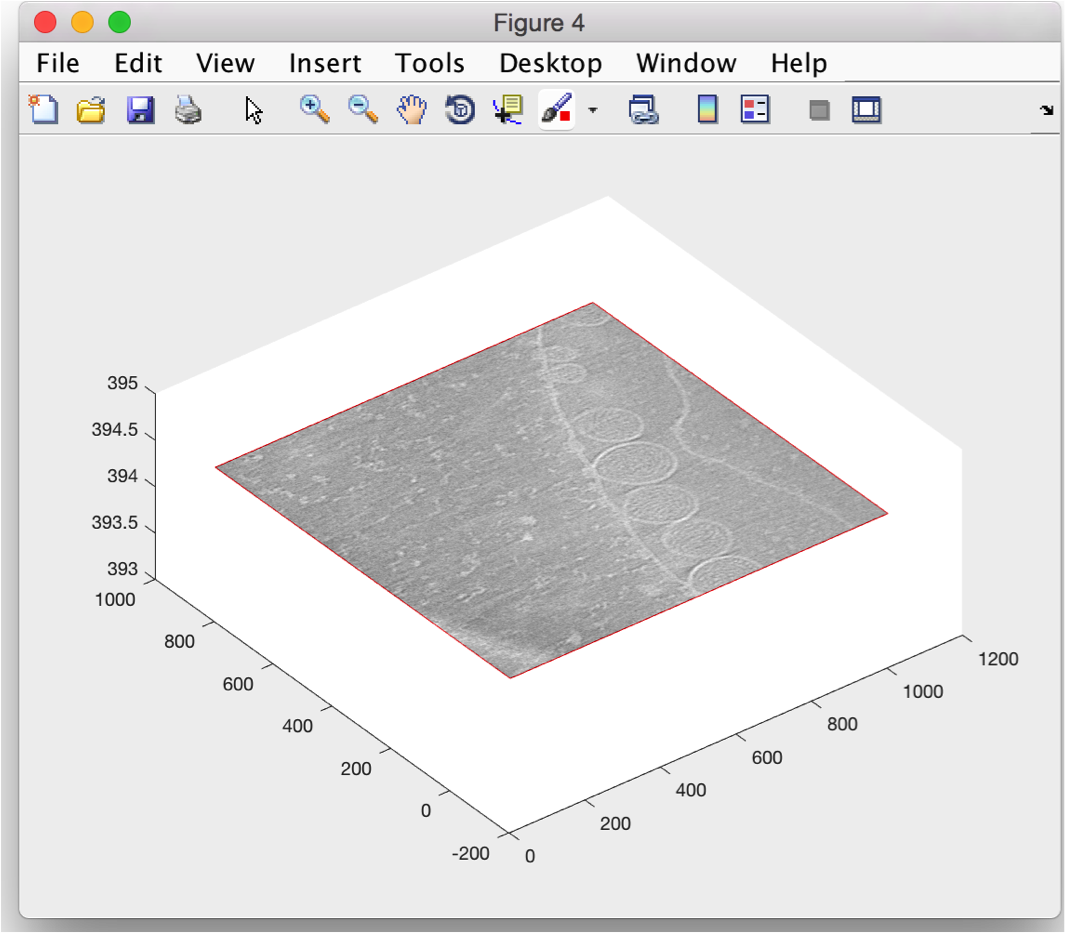
Task: Click the grayscale image surface in the plot
Action: click(550, 489)
